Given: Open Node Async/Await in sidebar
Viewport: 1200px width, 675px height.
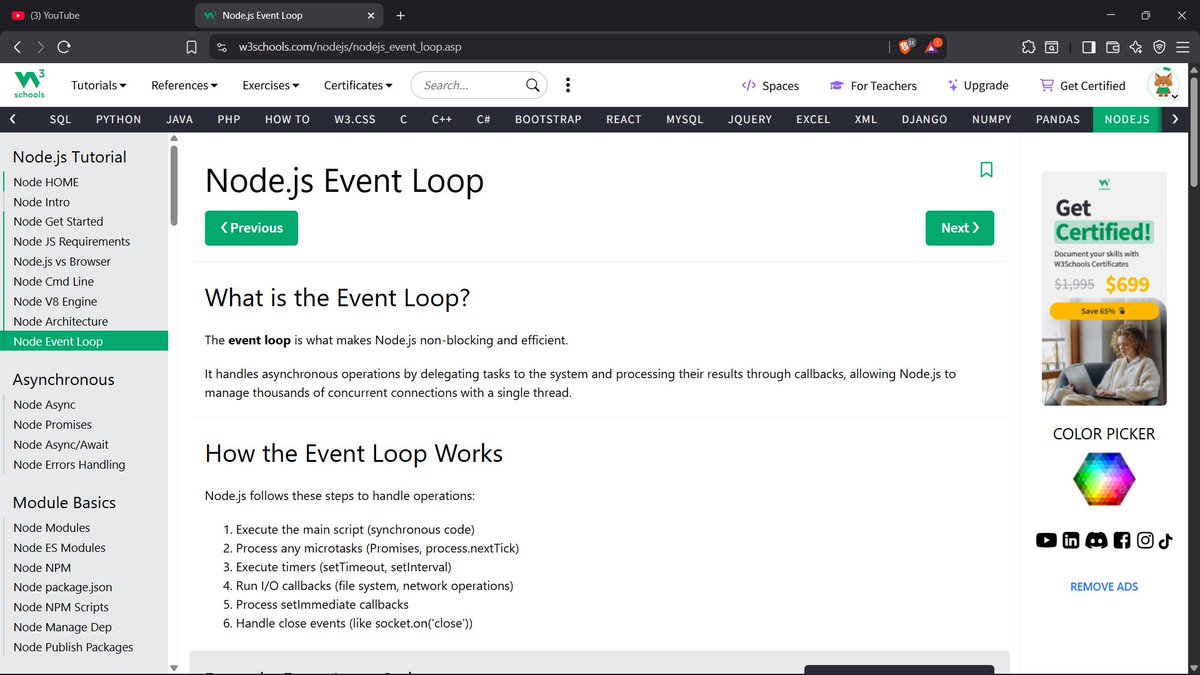Looking at the screenshot, I should click(61, 445).
